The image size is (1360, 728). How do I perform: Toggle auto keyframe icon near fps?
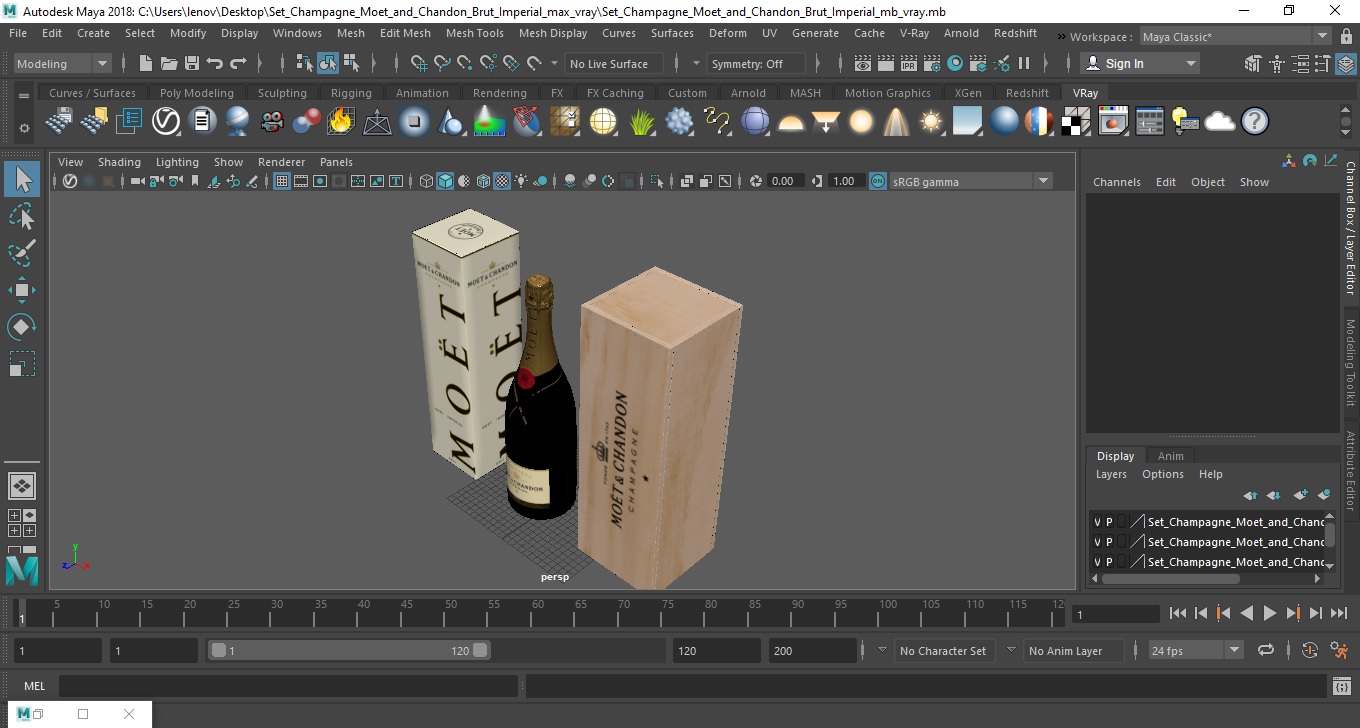click(x=1310, y=650)
